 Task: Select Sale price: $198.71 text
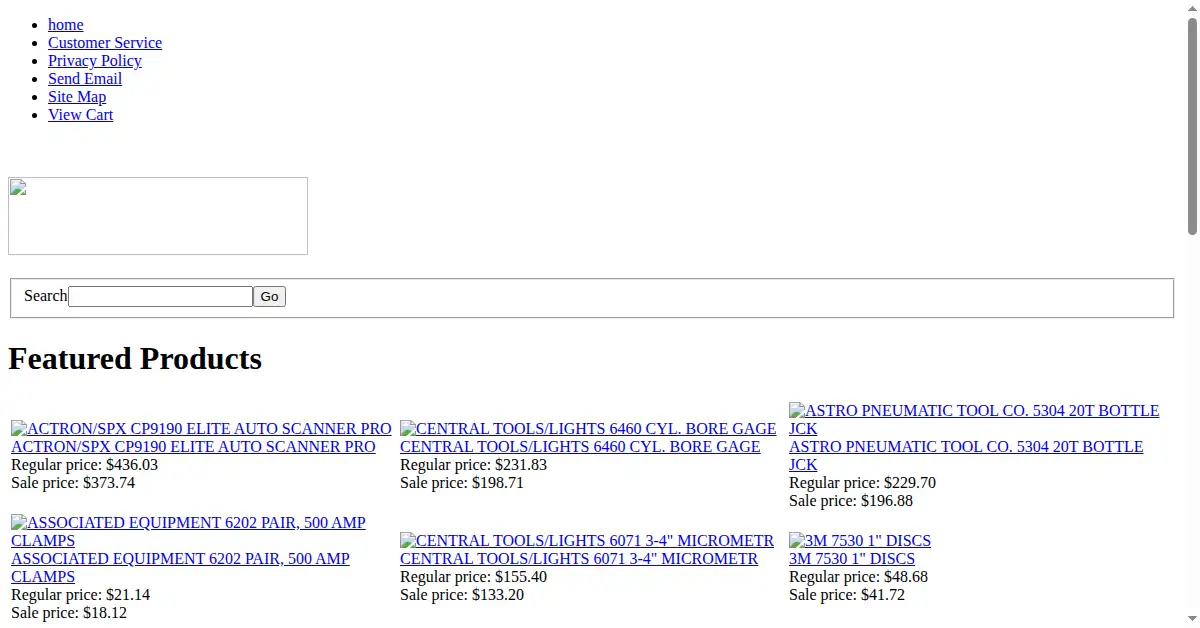(462, 483)
